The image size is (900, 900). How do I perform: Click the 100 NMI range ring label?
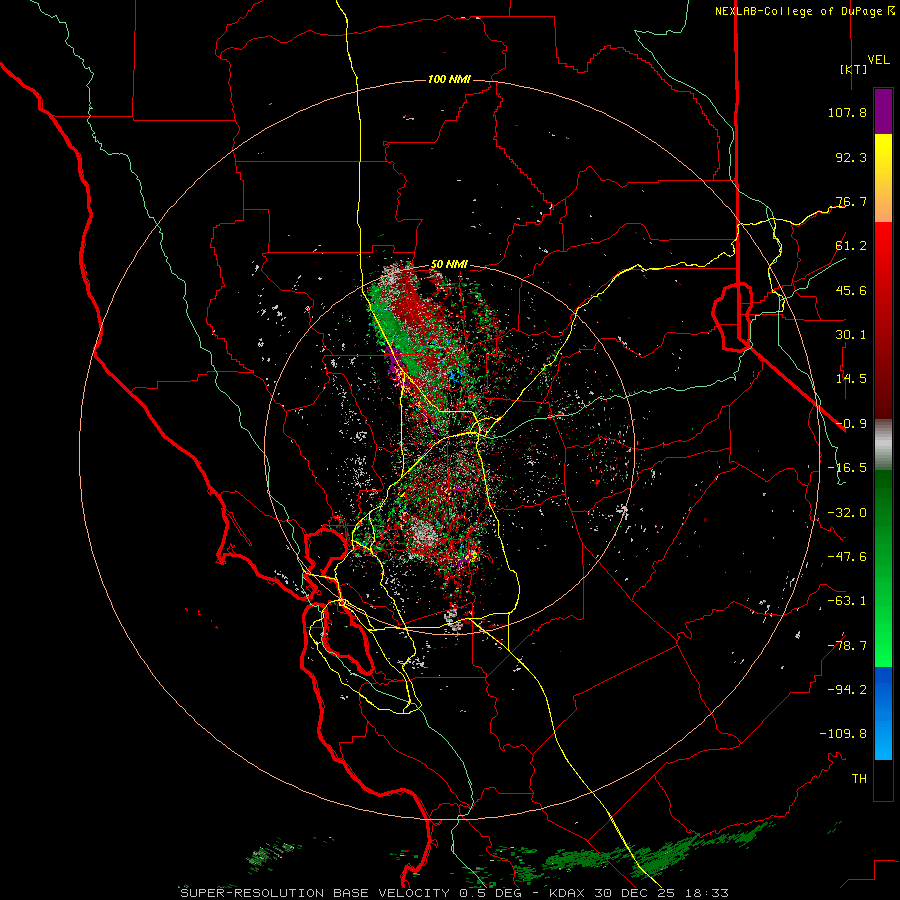click(449, 79)
